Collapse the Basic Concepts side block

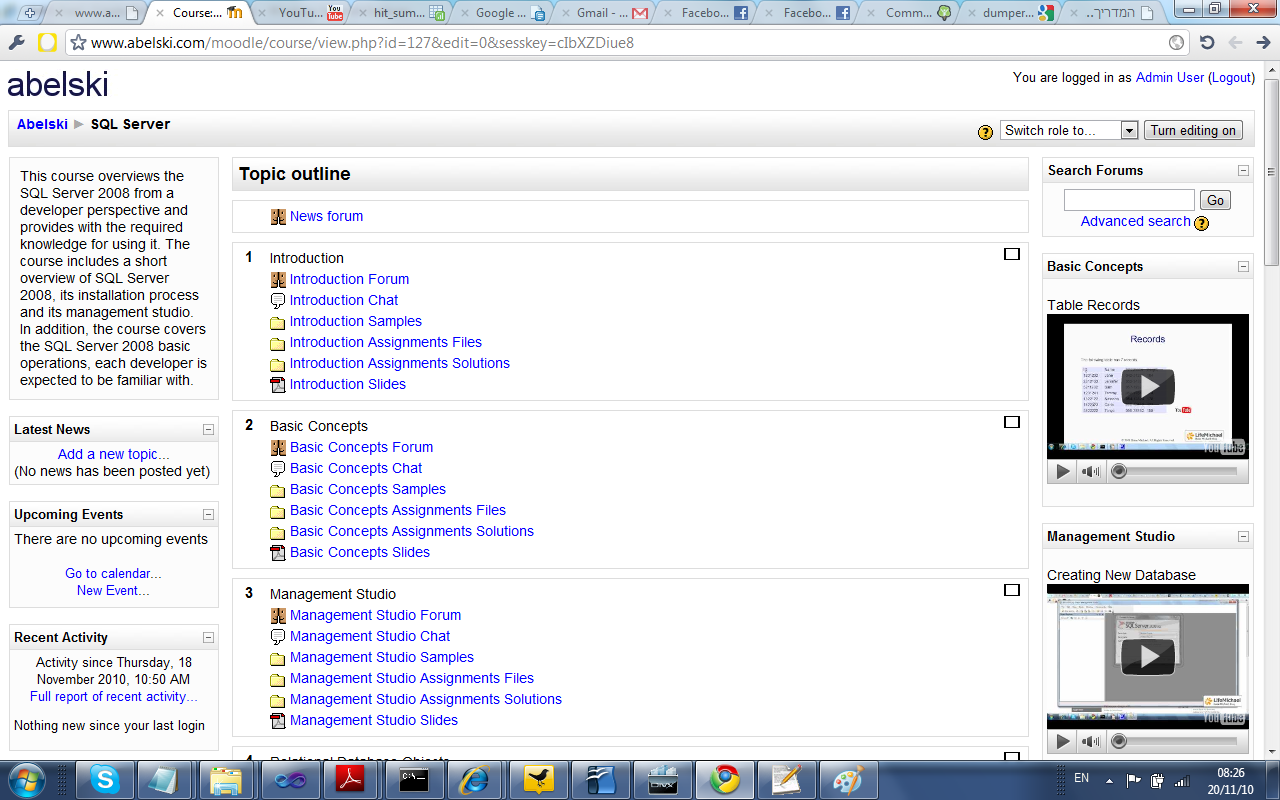point(1243,267)
